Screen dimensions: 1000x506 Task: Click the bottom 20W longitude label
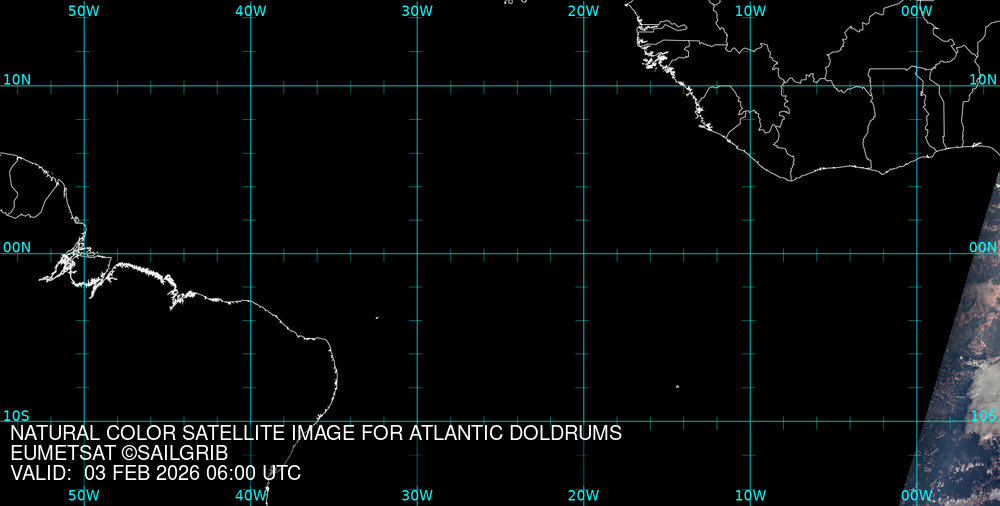click(x=583, y=495)
